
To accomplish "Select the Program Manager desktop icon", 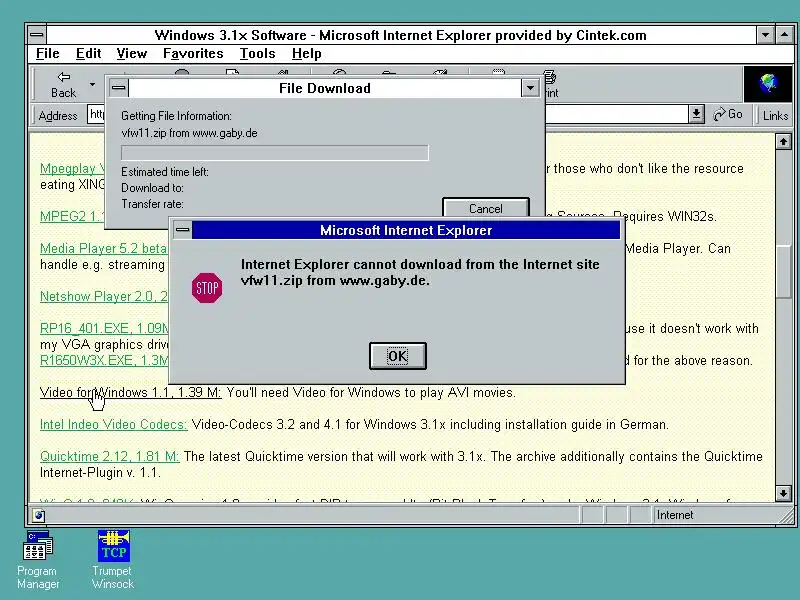I will pyautogui.click(x=38, y=560).
